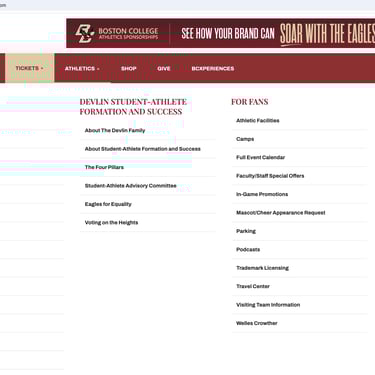Click the For Fans heading
The width and height of the screenshot is (375, 375).
250,102
